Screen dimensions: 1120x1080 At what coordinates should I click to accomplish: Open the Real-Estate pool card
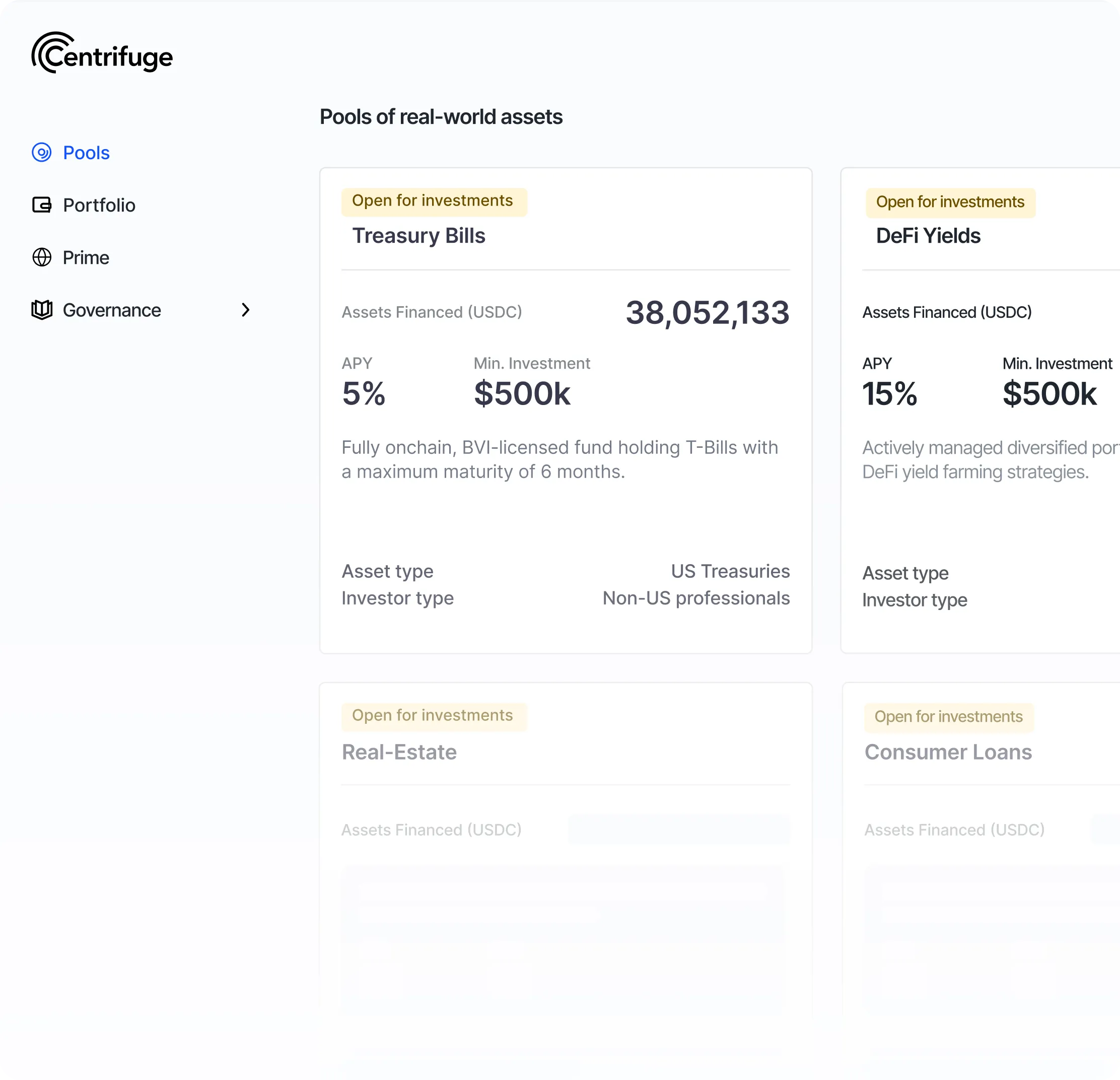tap(399, 752)
